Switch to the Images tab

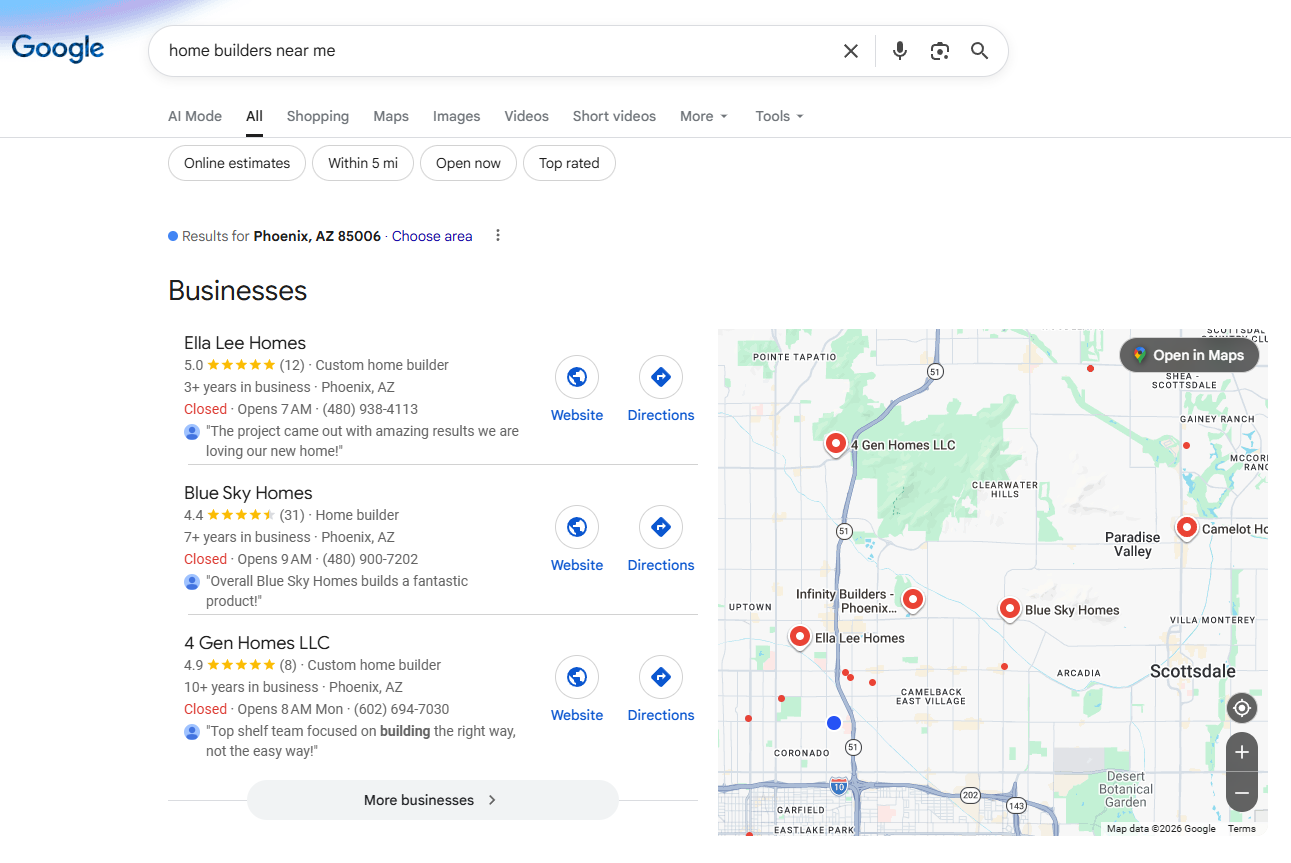(456, 116)
